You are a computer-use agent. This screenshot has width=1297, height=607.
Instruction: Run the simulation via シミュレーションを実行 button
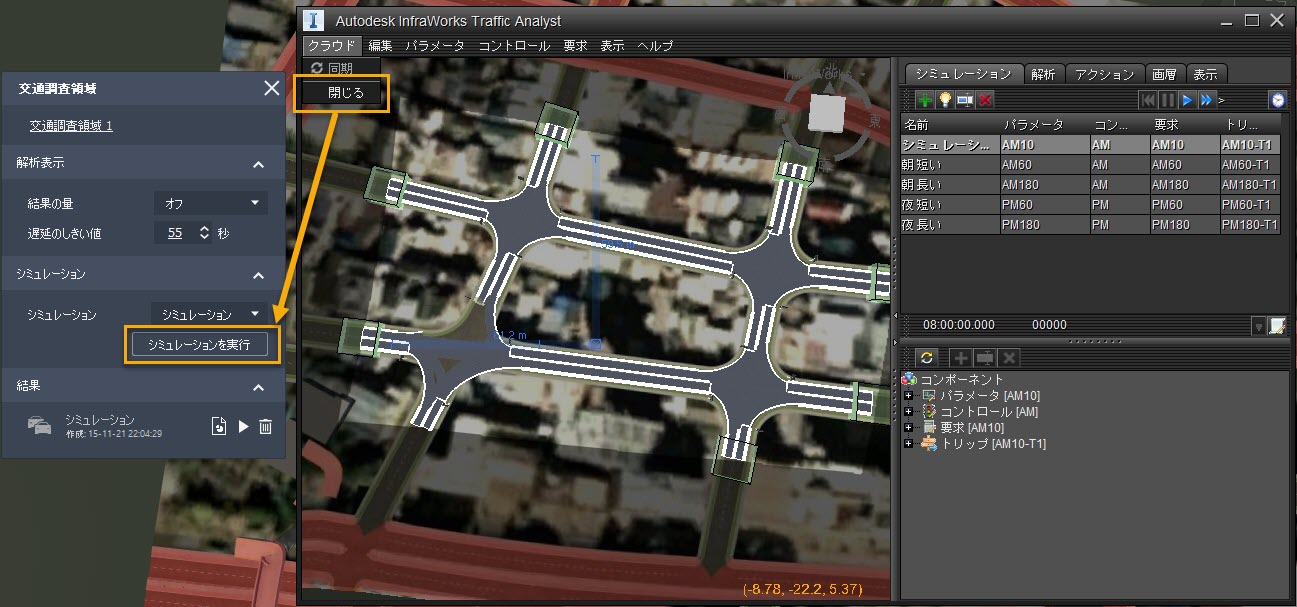click(201, 344)
